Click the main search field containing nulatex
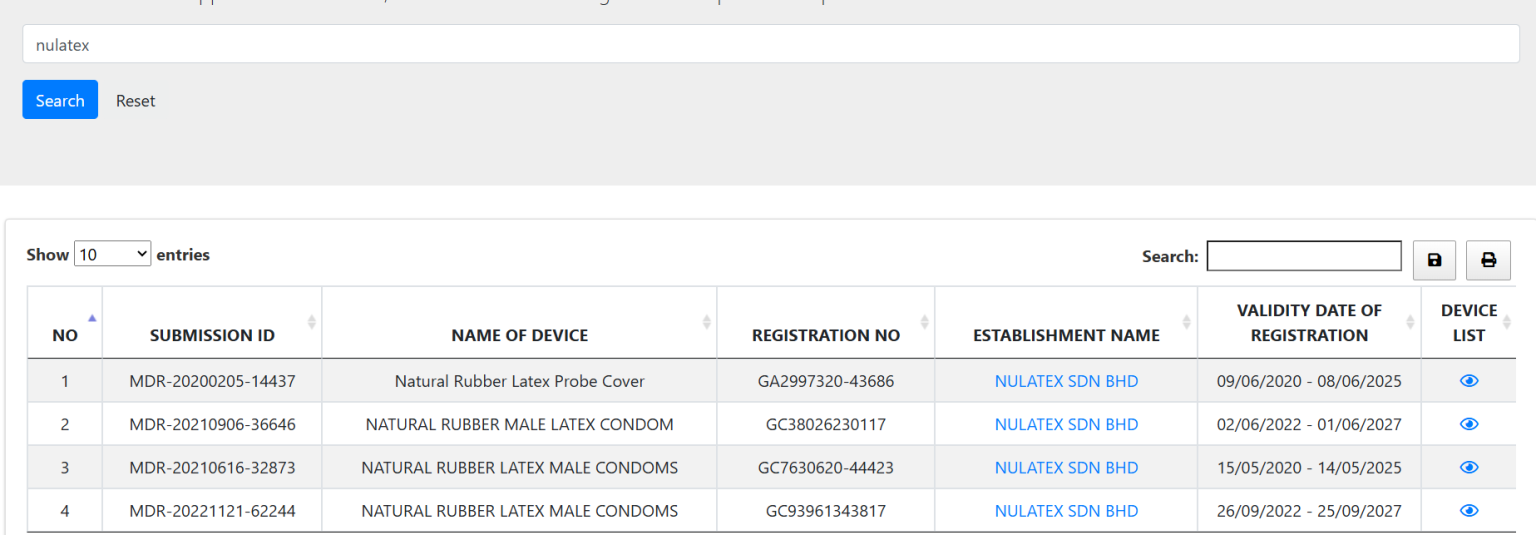The image size is (1536, 535). (x=770, y=45)
